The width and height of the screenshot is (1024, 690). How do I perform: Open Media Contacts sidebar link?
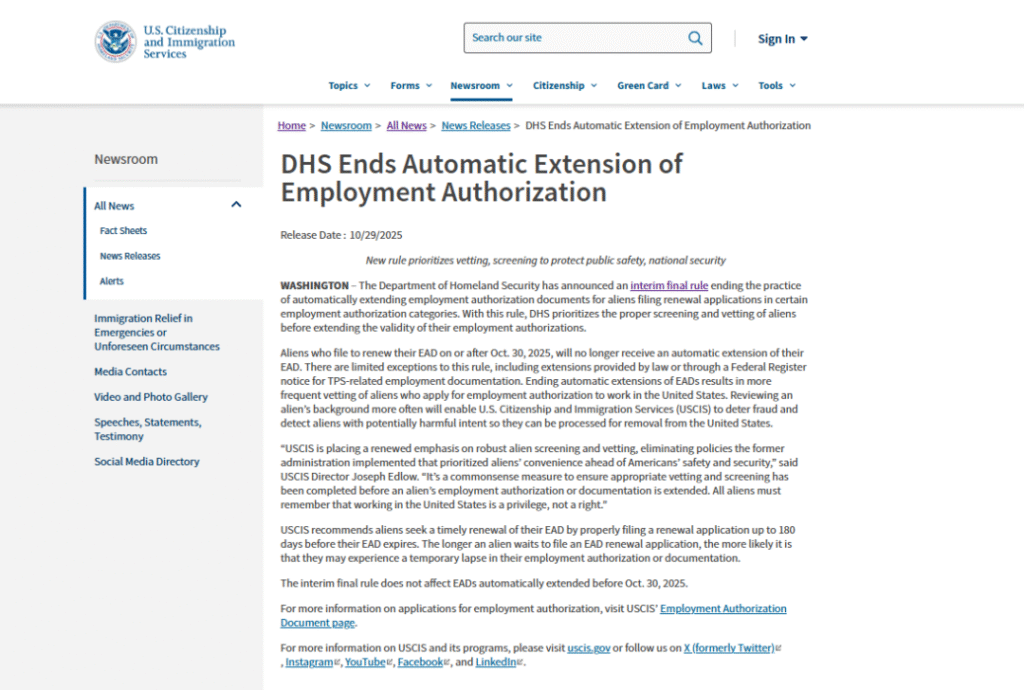(x=131, y=372)
